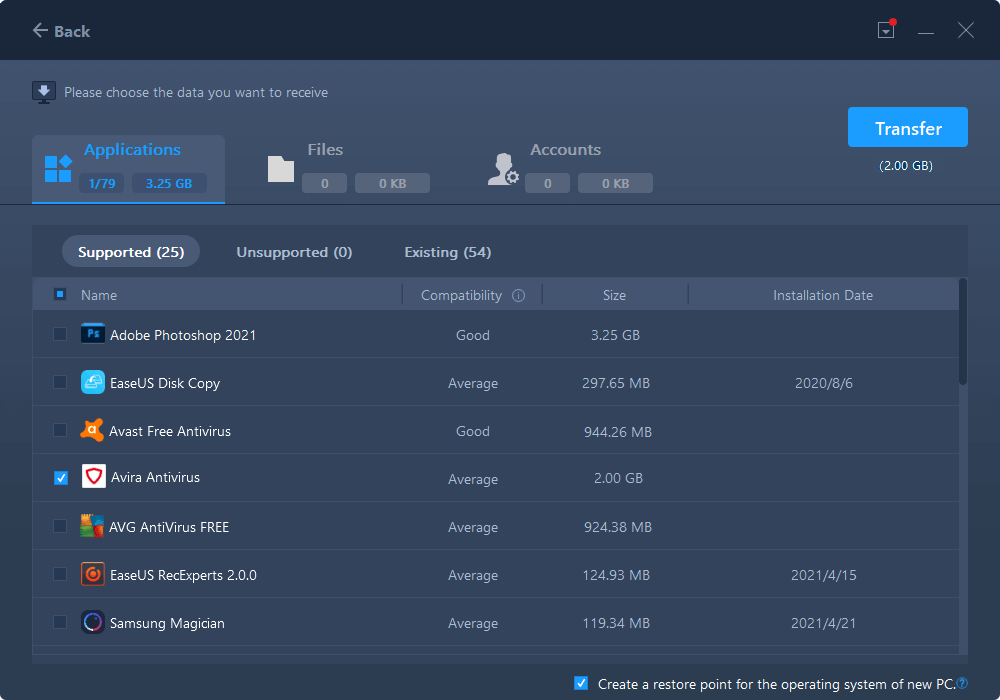Image resolution: width=1000 pixels, height=700 pixels.
Task: Click the 2021/4/21 installation date
Action: (x=823, y=623)
